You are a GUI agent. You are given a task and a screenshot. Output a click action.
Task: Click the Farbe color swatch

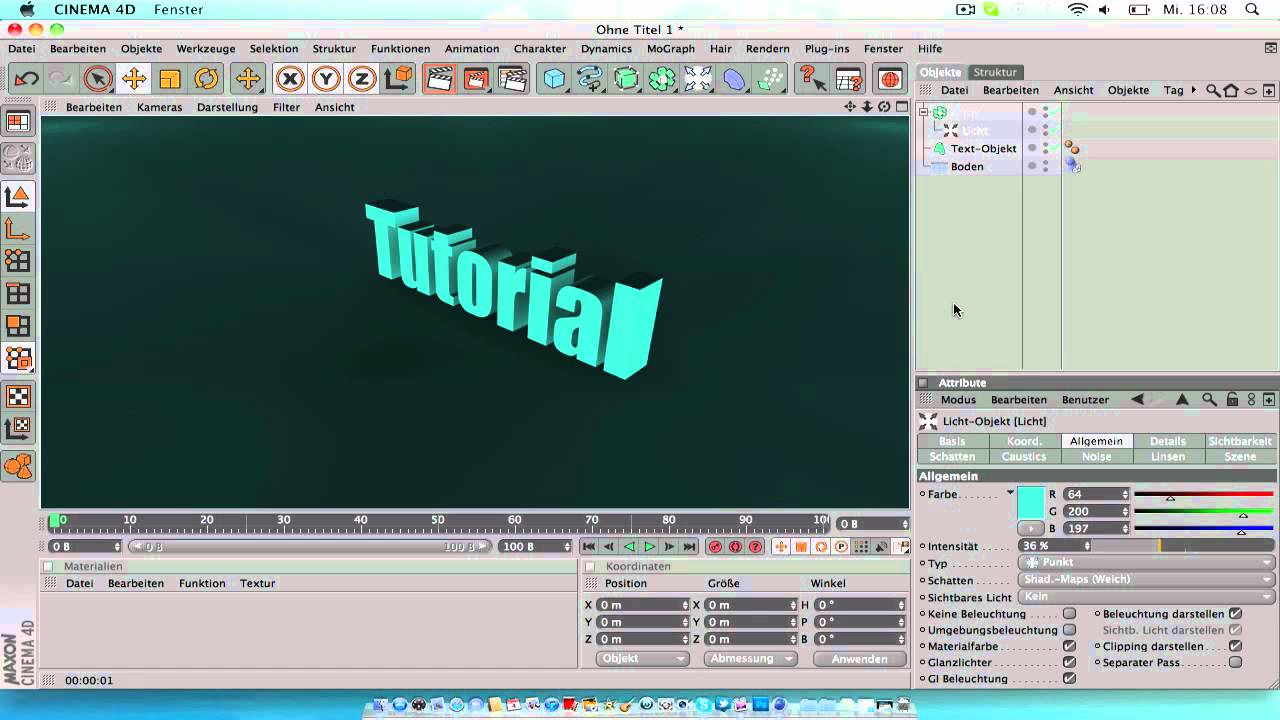coord(1031,503)
